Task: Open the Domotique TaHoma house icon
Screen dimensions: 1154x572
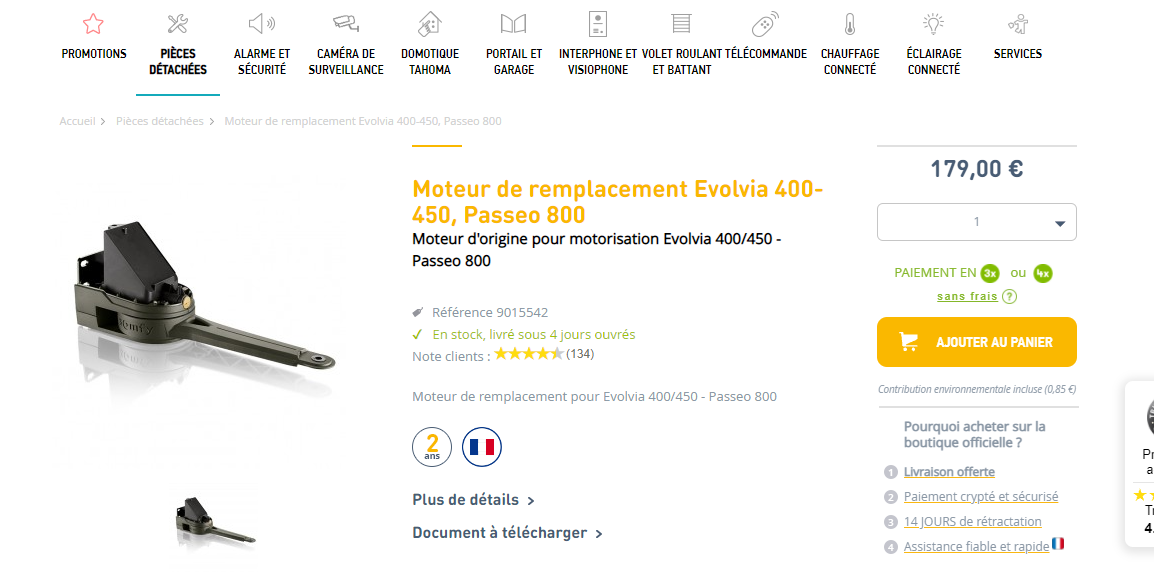Action: [429, 24]
